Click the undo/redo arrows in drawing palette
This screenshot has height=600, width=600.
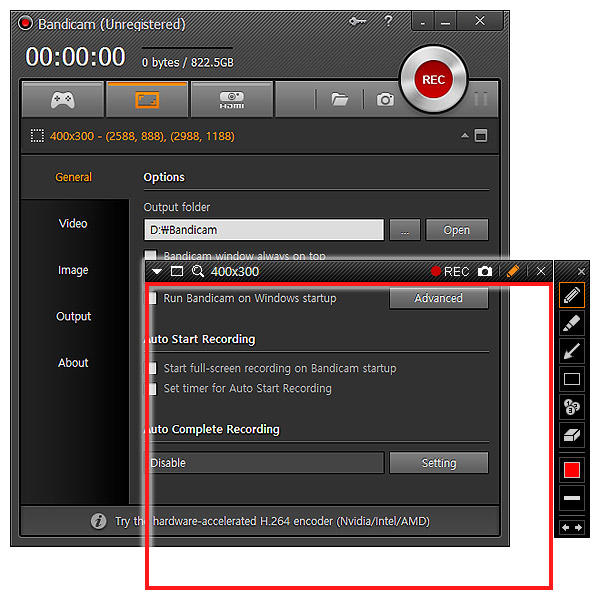(572, 528)
